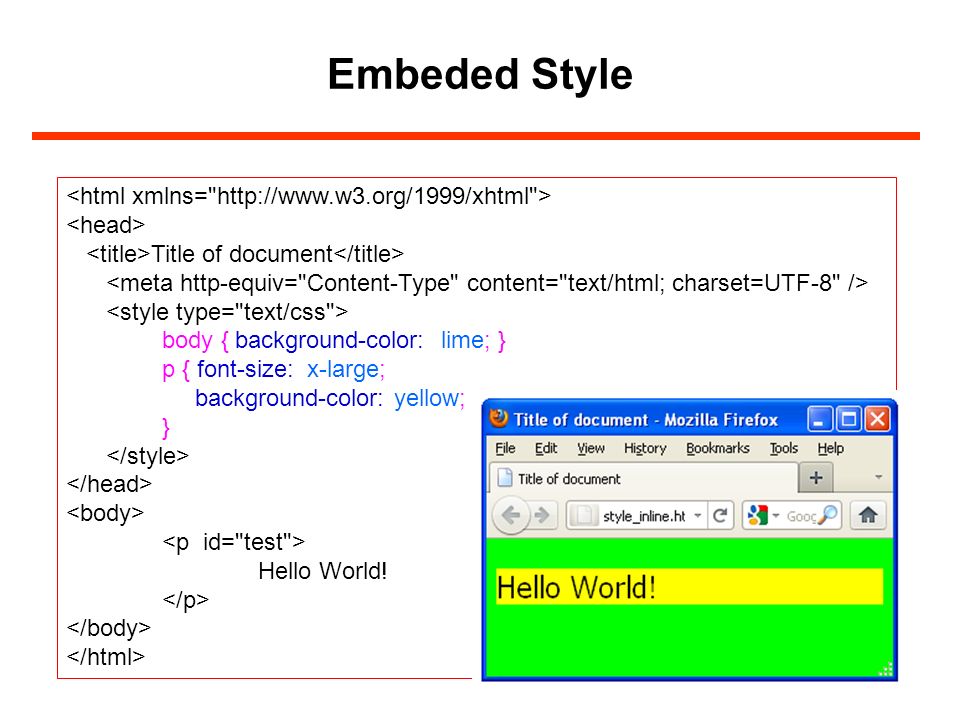The width and height of the screenshot is (960, 720).
Task: Click the search magnifier icon
Action: pos(827,515)
